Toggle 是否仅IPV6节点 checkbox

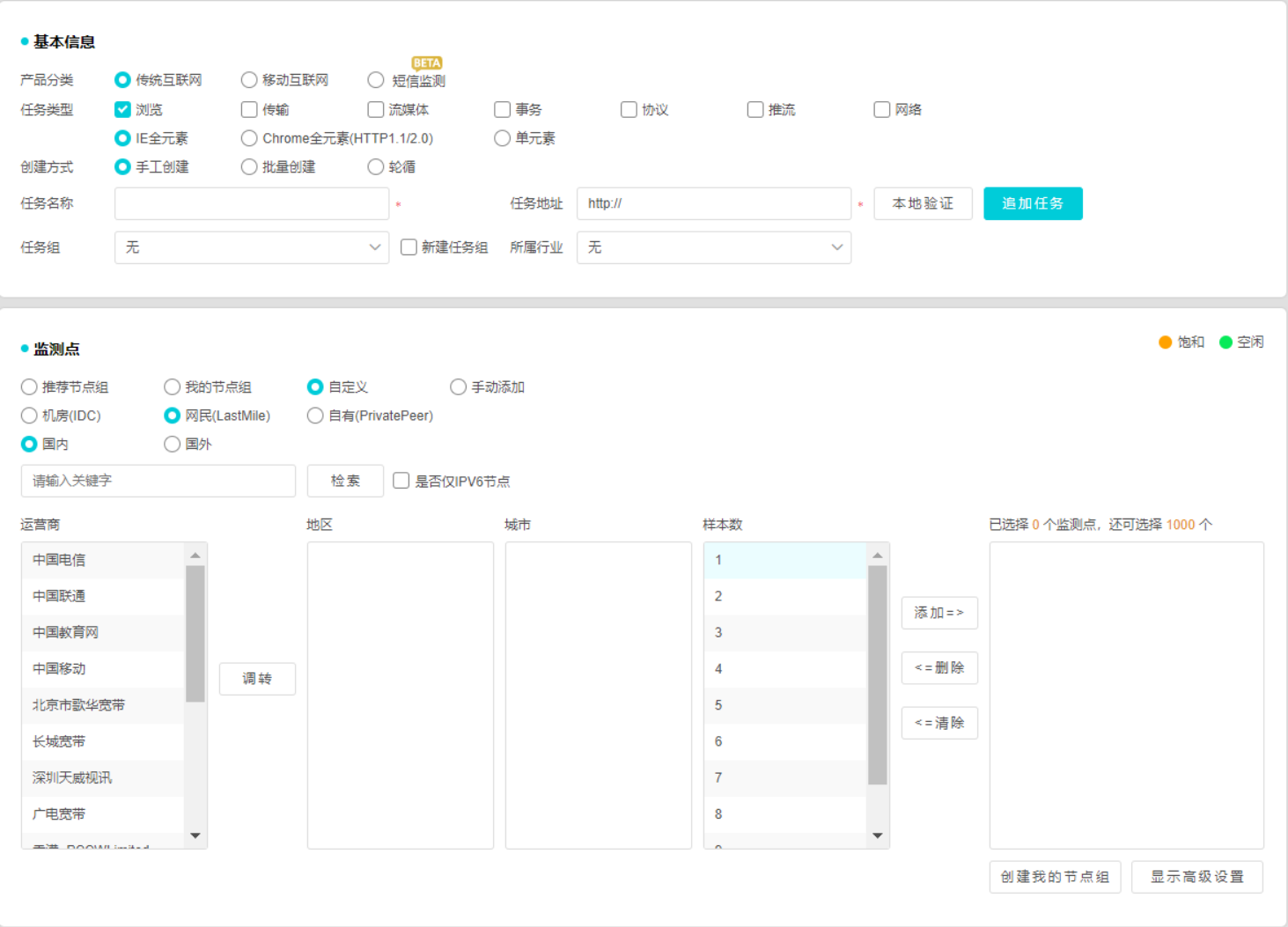pyautogui.click(x=401, y=481)
